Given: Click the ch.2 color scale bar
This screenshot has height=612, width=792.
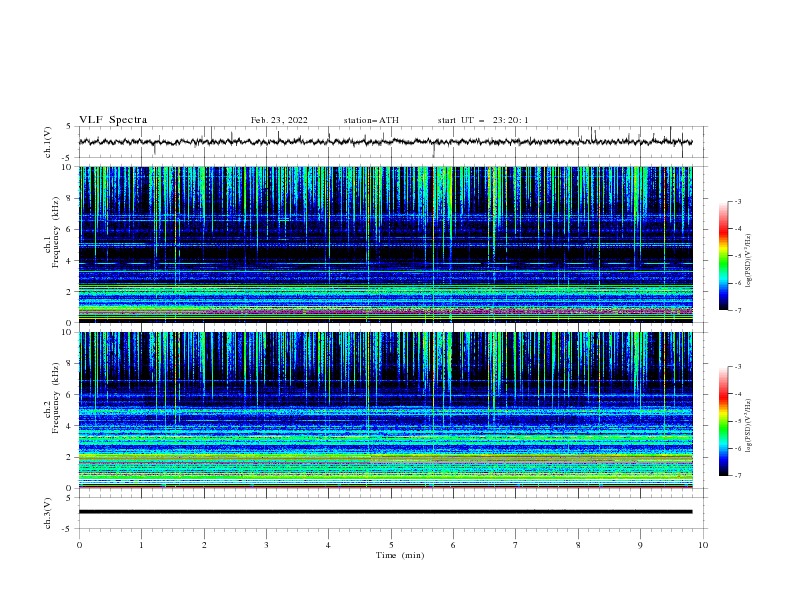Looking at the screenshot, I should [x=723, y=421].
